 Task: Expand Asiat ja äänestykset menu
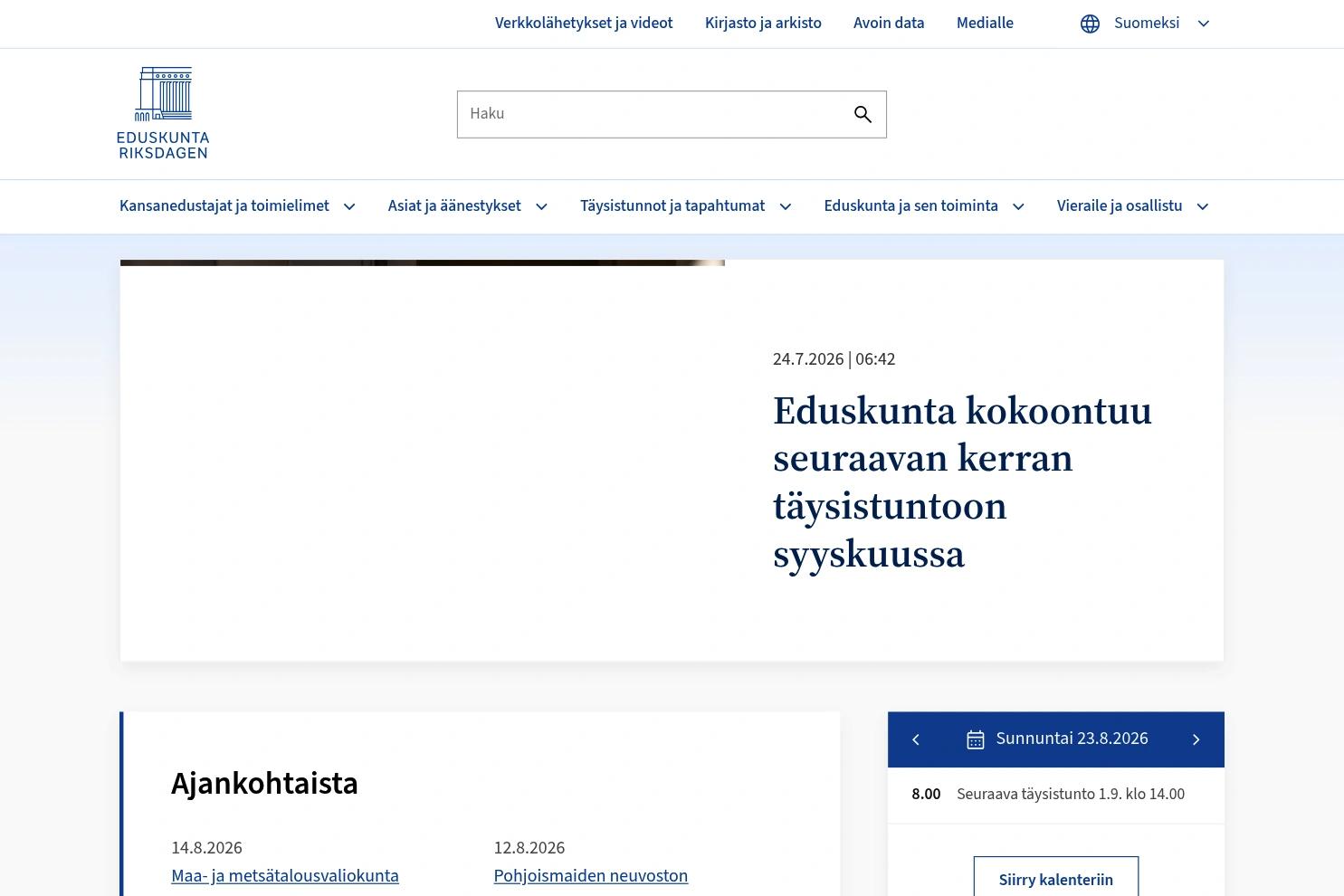[468, 206]
